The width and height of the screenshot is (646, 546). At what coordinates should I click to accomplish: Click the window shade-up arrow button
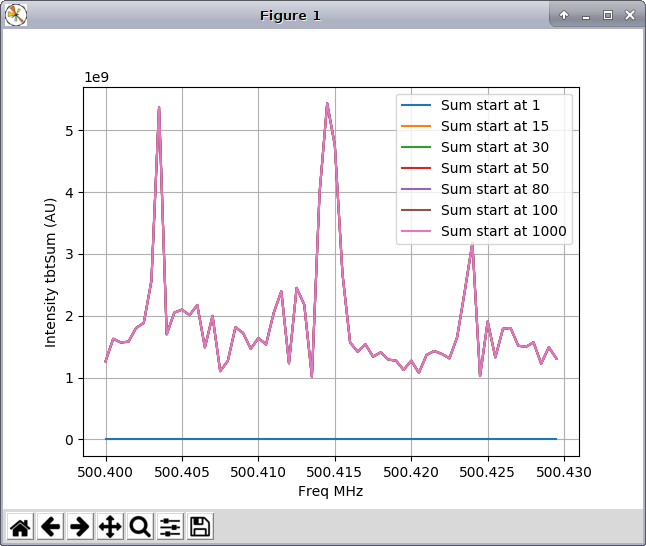(564, 15)
